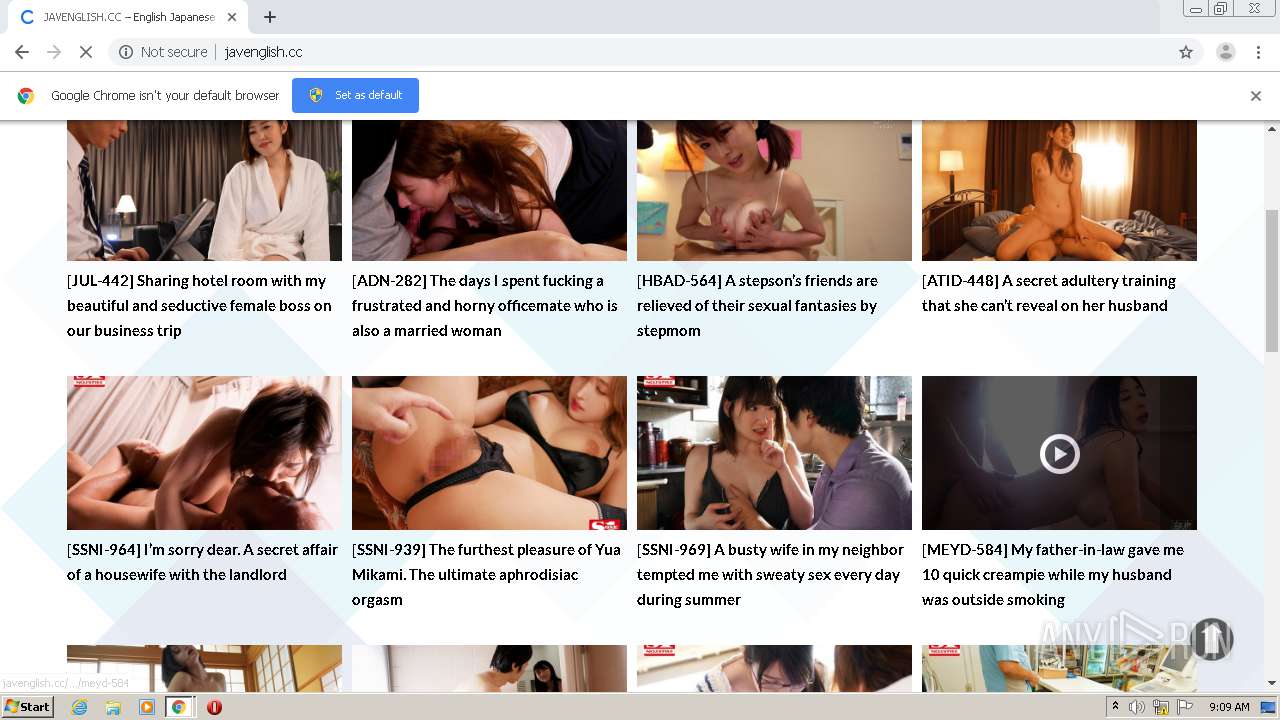
Task: Dismiss the default browser infobar
Action: (1256, 96)
